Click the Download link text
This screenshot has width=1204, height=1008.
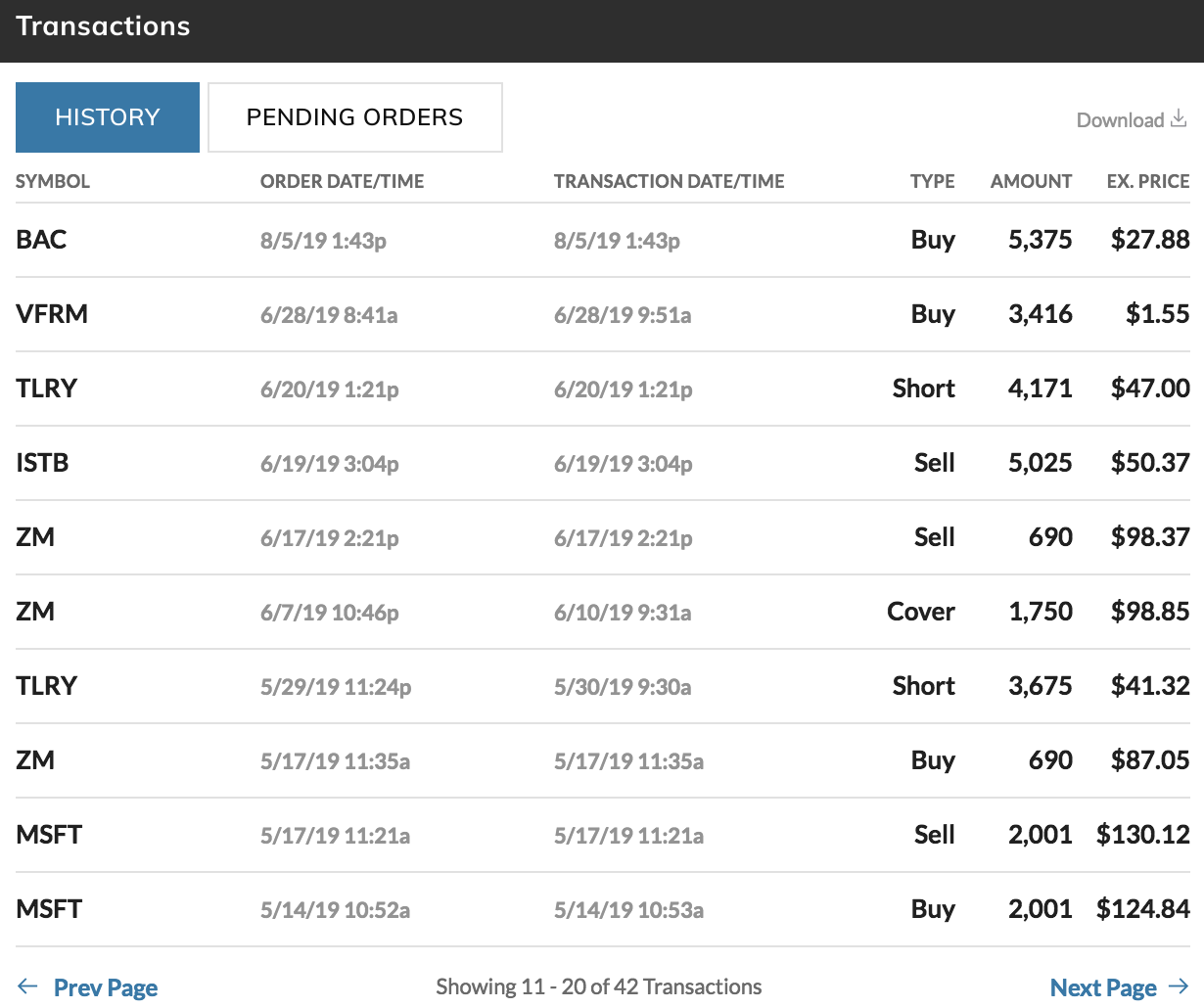pos(1120,120)
